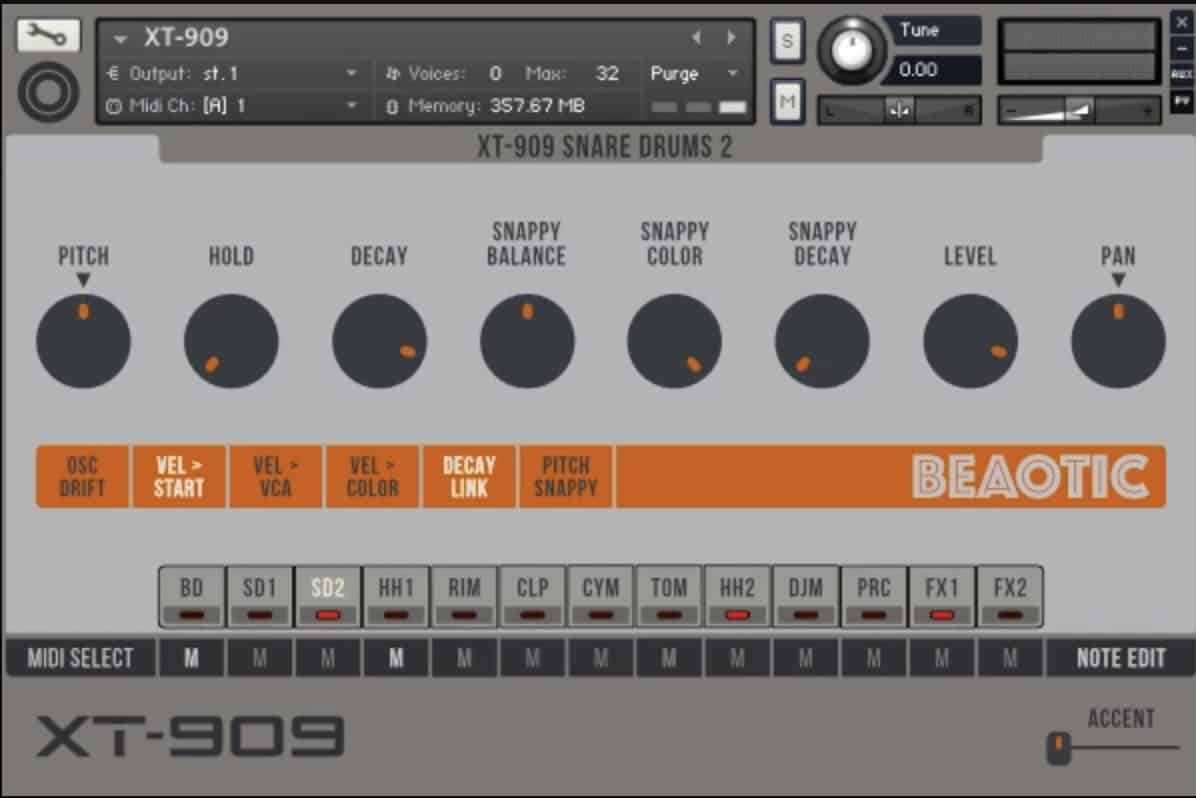Toggle the M button under SD1

(259, 658)
